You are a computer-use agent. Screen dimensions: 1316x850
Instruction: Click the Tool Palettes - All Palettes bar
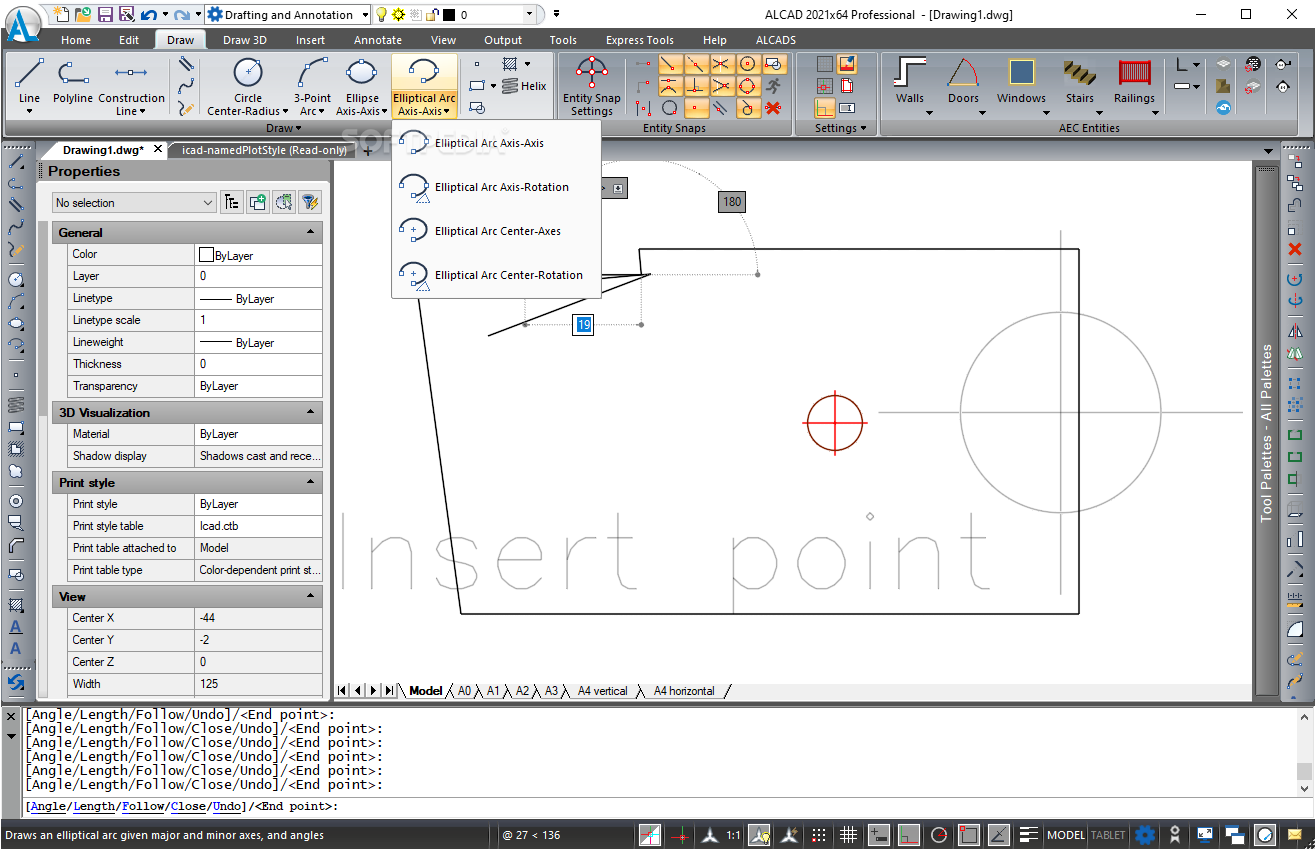[x=1267, y=432]
